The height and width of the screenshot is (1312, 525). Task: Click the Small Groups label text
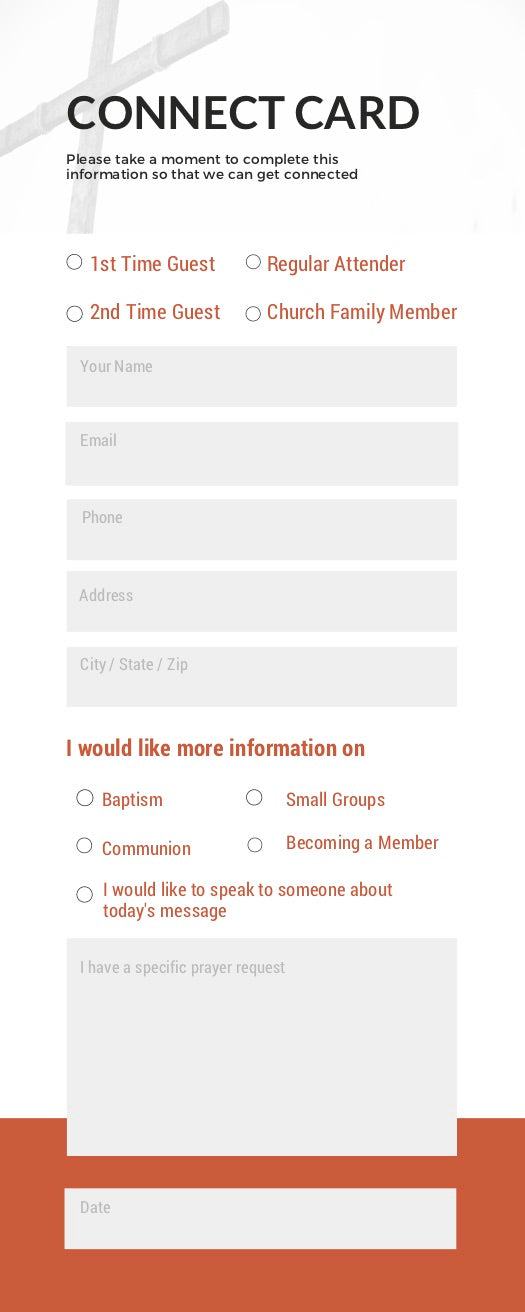[335, 799]
